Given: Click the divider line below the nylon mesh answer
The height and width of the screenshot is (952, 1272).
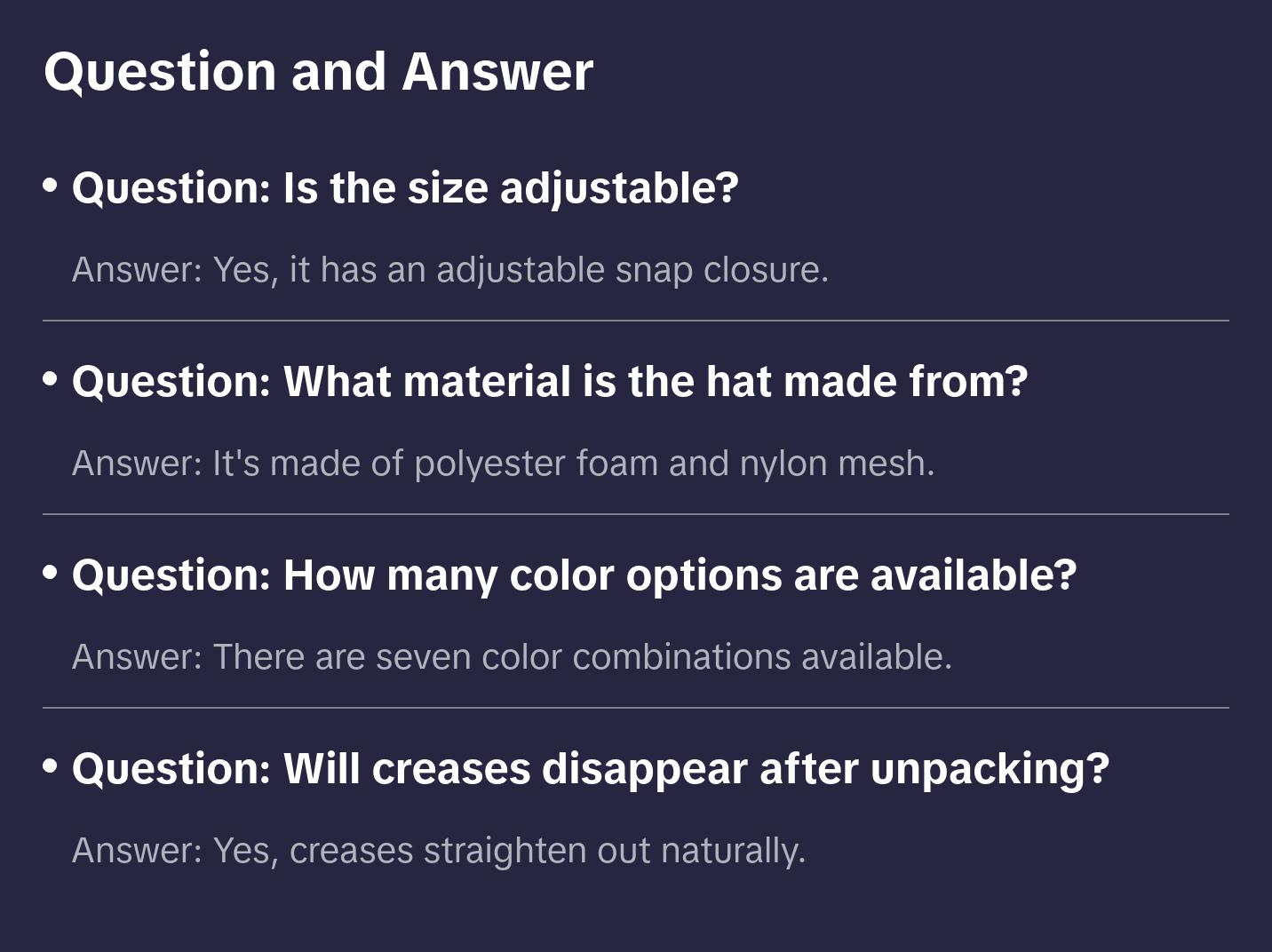Looking at the screenshot, I should point(636,514).
